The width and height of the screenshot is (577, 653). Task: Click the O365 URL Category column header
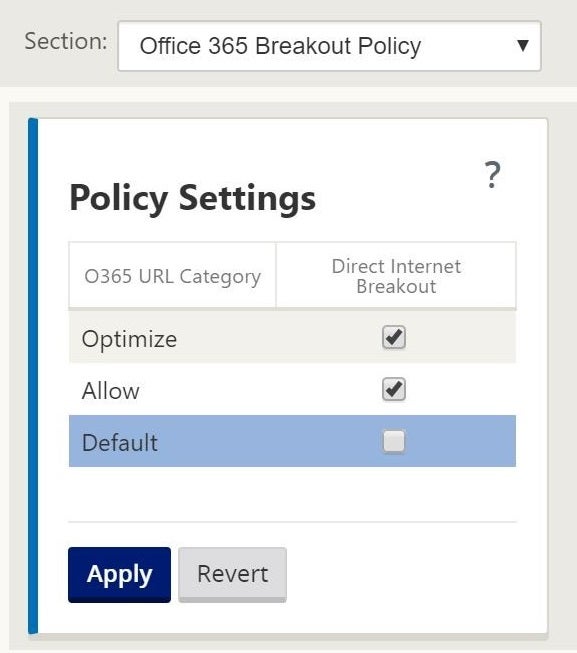172,276
